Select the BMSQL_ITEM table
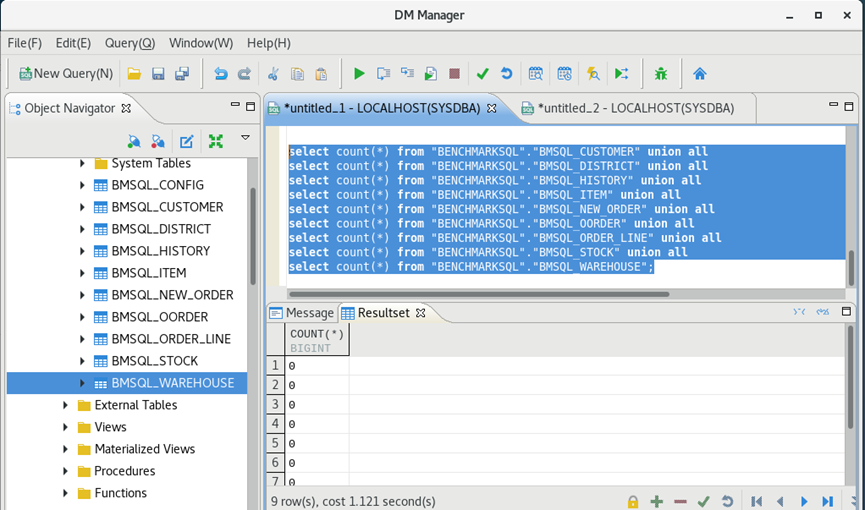 pos(148,273)
